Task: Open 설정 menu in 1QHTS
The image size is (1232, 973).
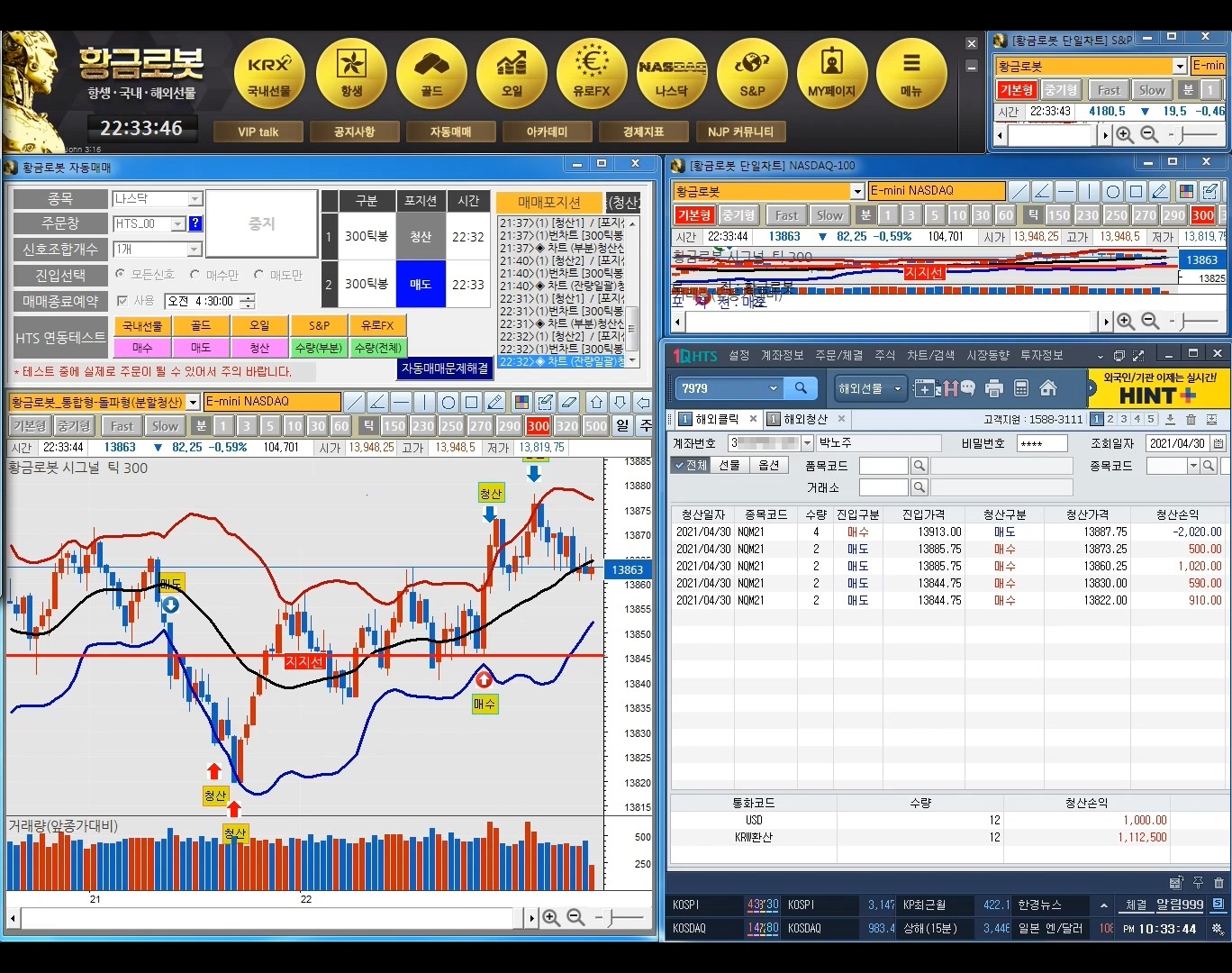Action: [x=738, y=355]
